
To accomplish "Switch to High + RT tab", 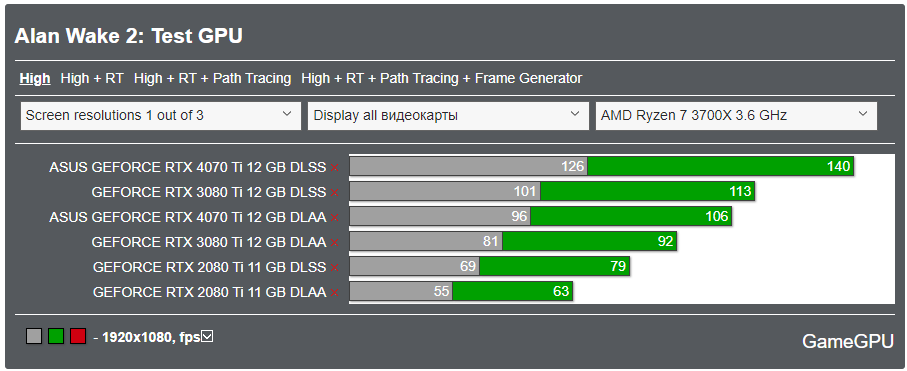I will coord(92,78).
